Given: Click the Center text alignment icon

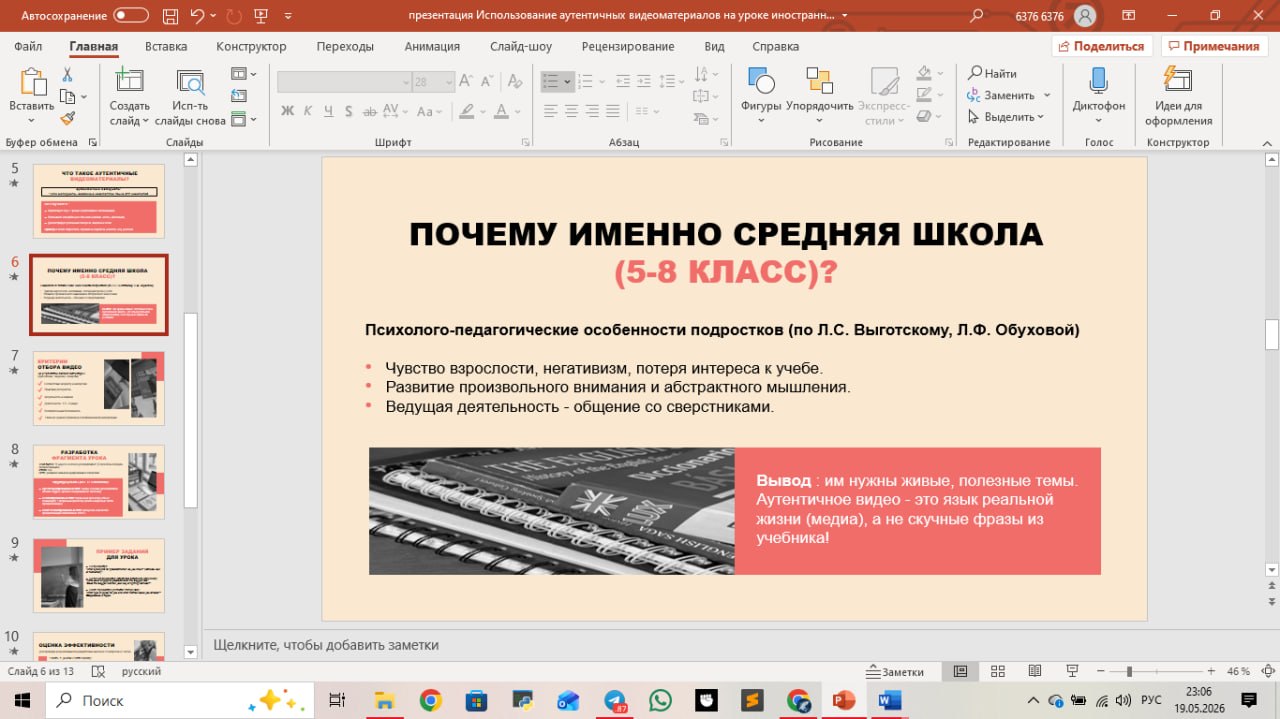Looking at the screenshot, I should coord(572,110).
